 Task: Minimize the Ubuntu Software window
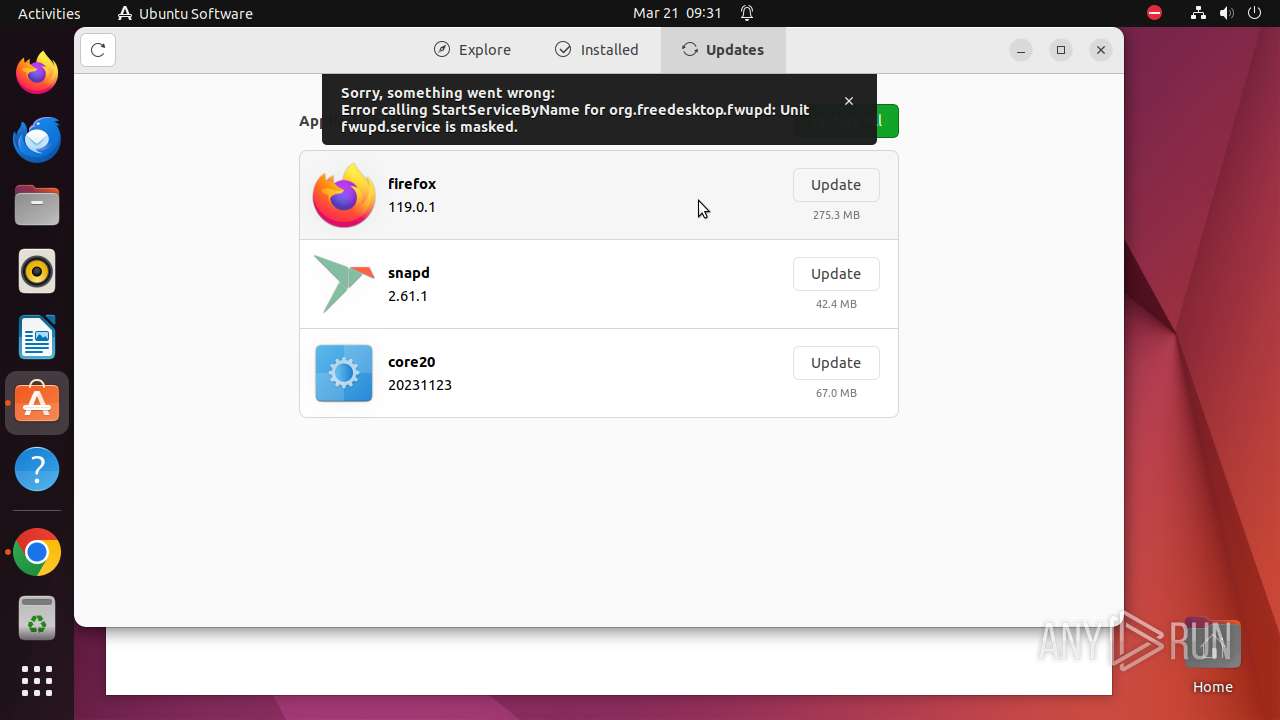[1021, 50]
